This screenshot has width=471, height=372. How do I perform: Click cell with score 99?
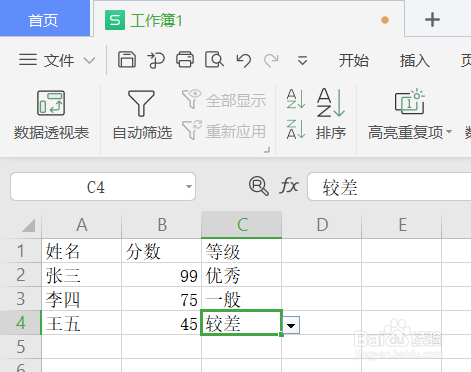pyautogui.click(x=162, y=275)
